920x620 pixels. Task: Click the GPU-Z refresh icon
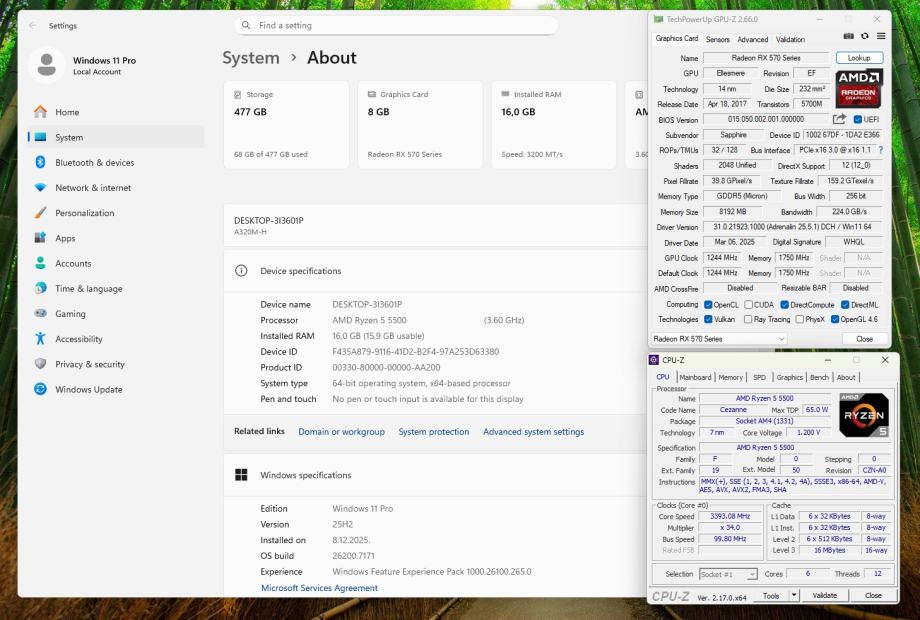pyautogui.click(x=864, y=38)
